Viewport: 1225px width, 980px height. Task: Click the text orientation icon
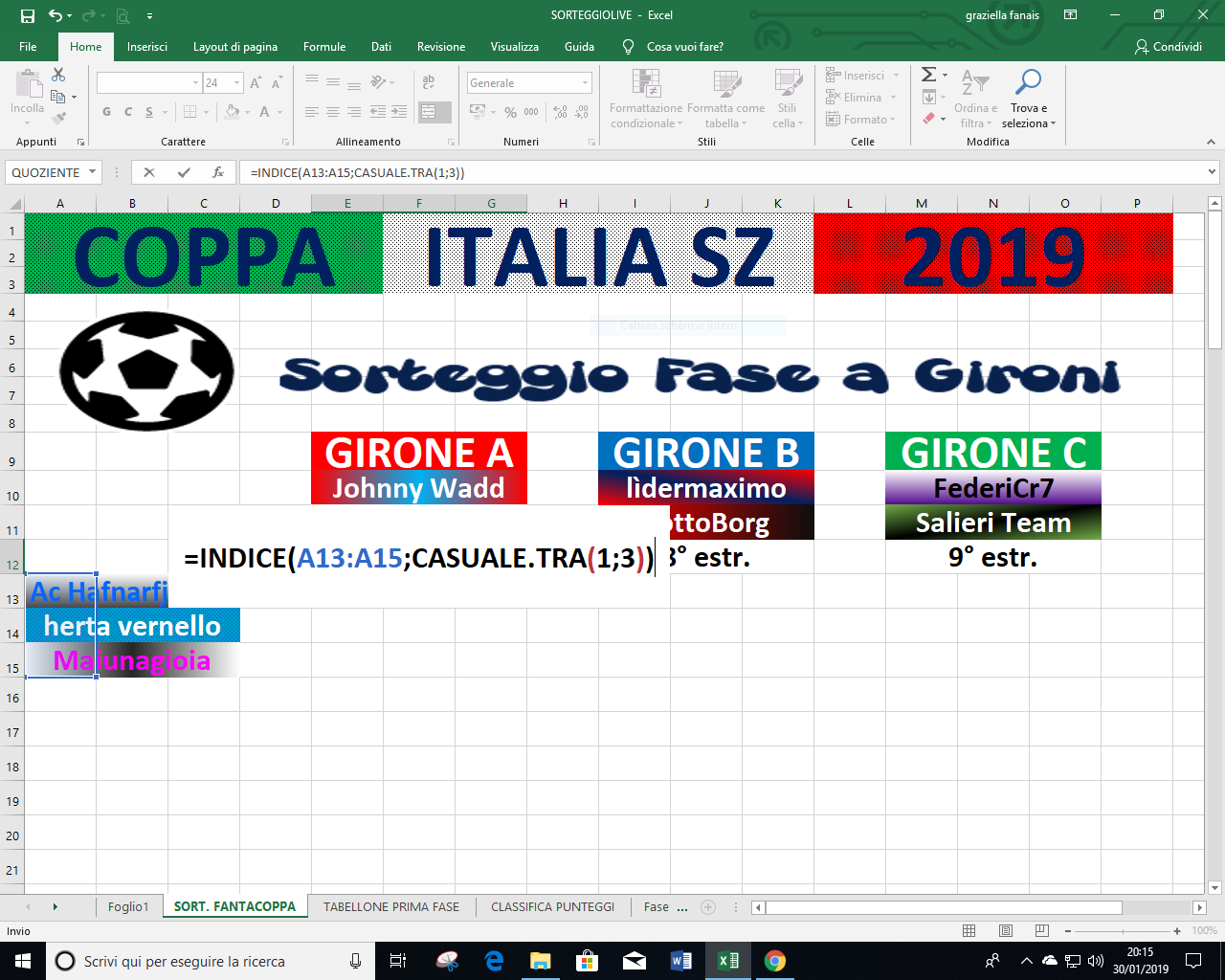point(378,82)
